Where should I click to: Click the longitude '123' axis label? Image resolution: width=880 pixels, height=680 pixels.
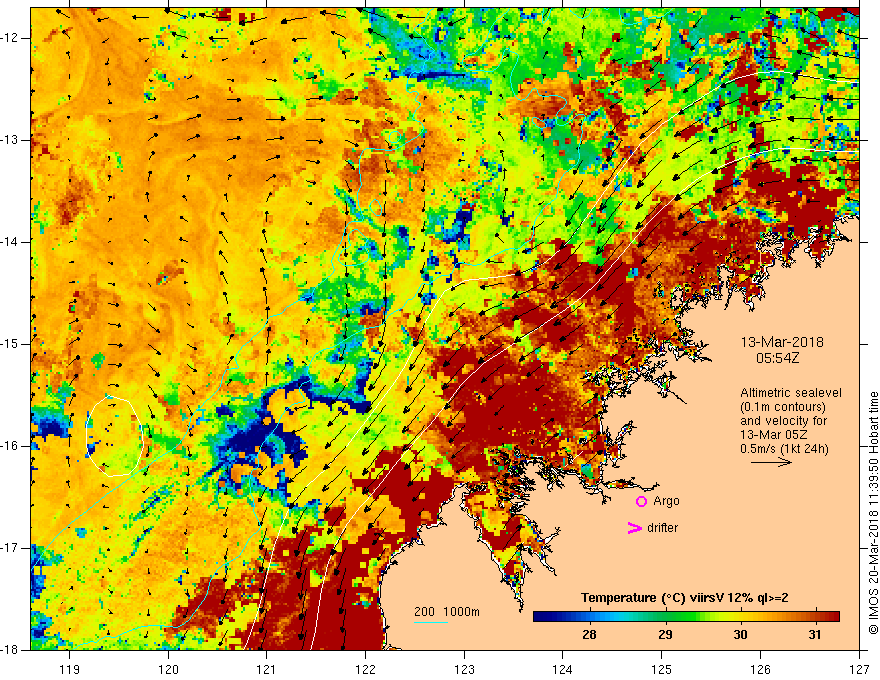pyautogui.click(x=464, y=669)
